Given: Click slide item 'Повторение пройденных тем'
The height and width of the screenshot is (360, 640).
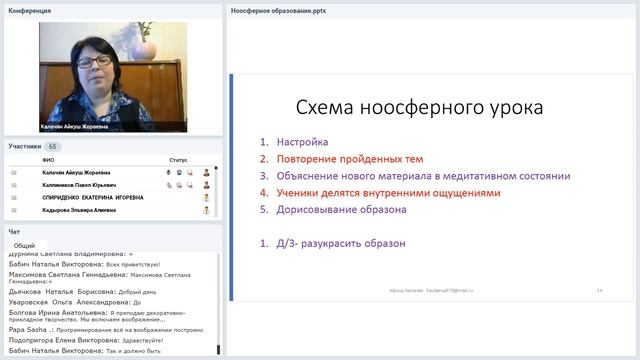Looking at the screenshot, I should tap(350, 159).
